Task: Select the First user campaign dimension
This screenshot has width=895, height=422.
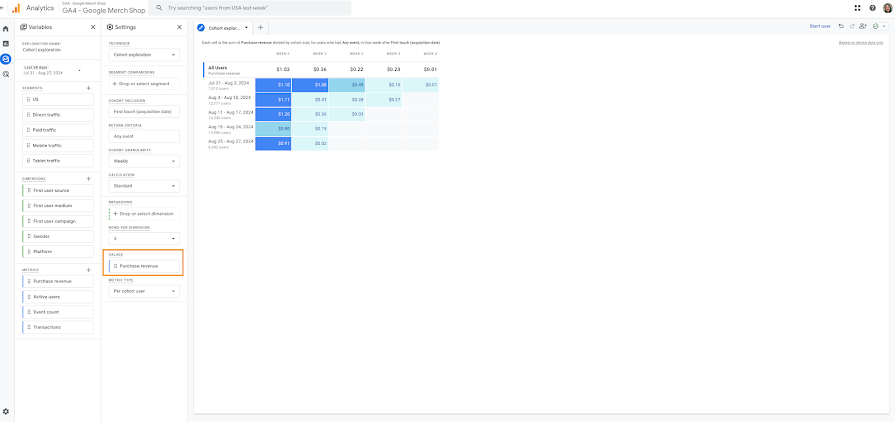Action: pyautogui.click(x=58, y=221)
